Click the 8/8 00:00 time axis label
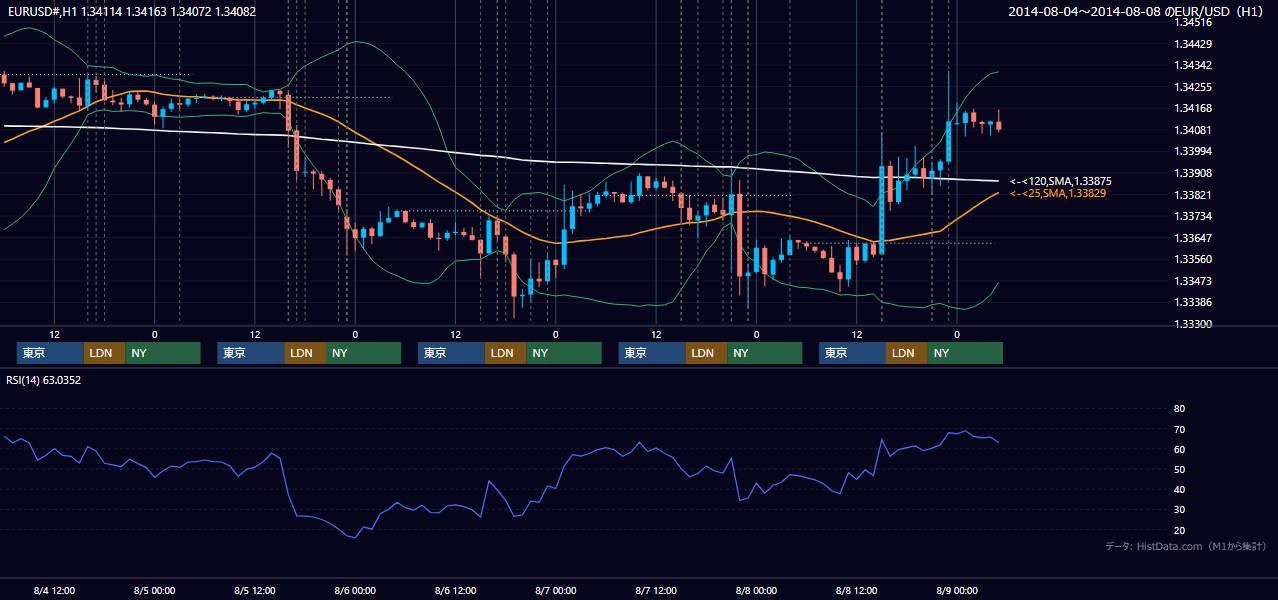Screen dimensions: 1278x600 coord(756,590)
